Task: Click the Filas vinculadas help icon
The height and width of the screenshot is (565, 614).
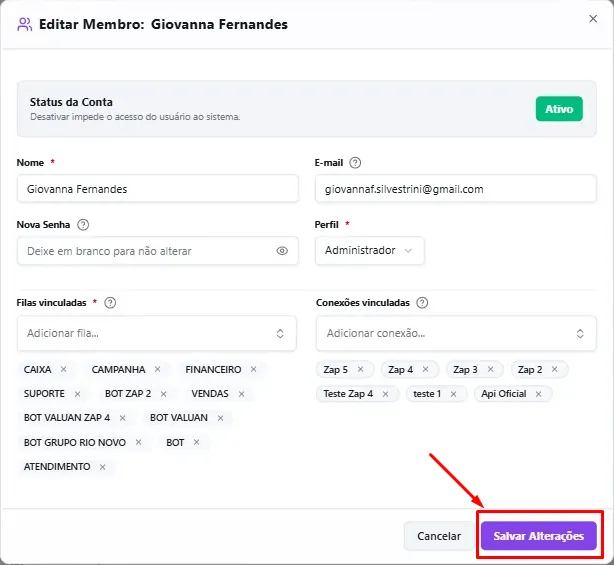Action: [x=110, y=303]
